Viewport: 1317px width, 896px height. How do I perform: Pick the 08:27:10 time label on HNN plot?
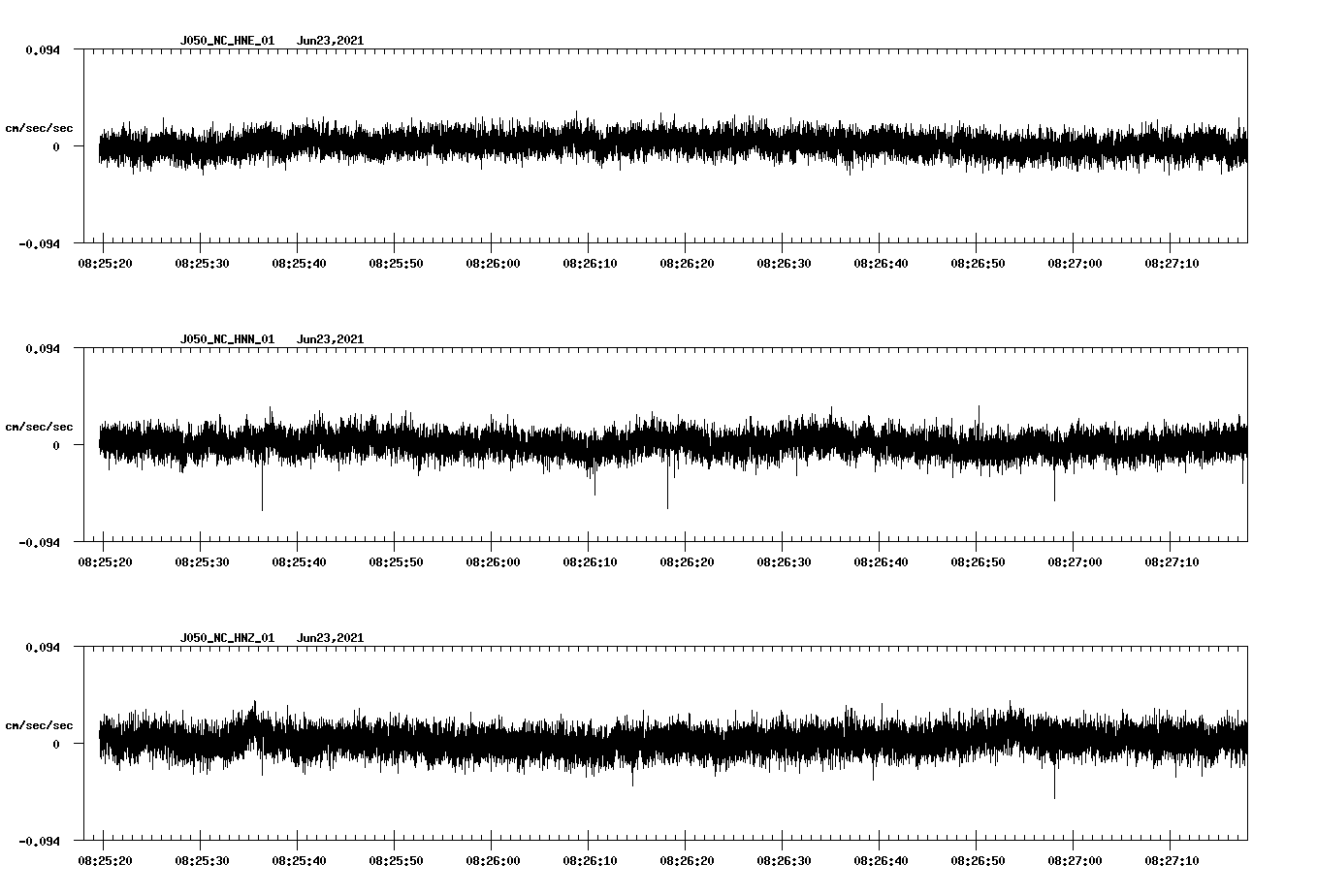(1172, 562)
